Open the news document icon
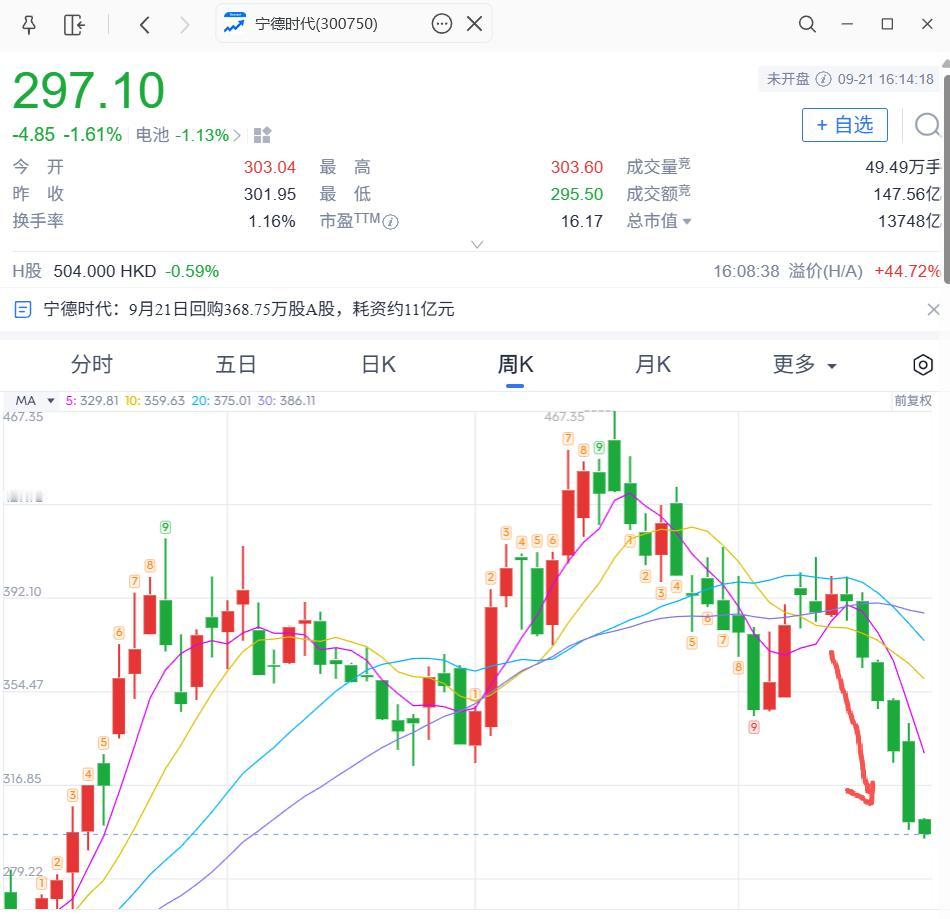Viewport: 950px width, 919px height. coord(22,310)
